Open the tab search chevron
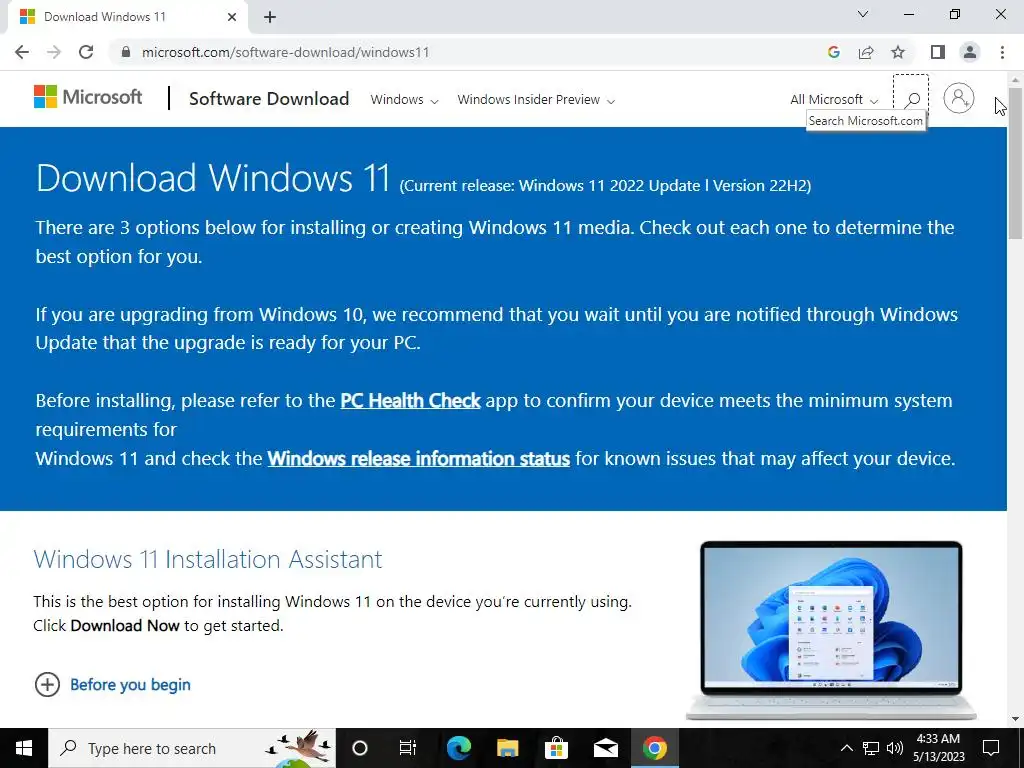 pyautogui.click(x=862, y=14)
